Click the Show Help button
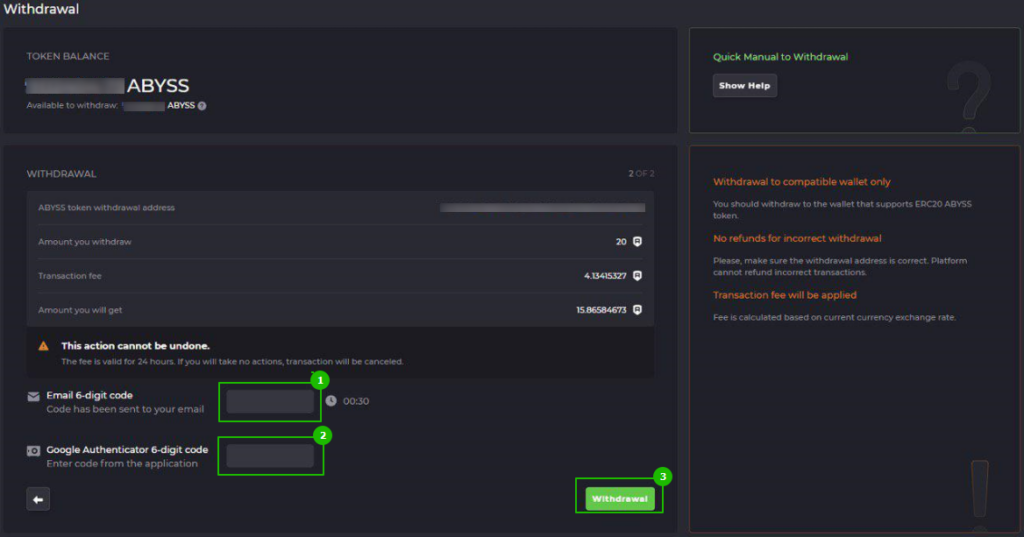This screenshot has width=1024, height=537. click(744, 86)
